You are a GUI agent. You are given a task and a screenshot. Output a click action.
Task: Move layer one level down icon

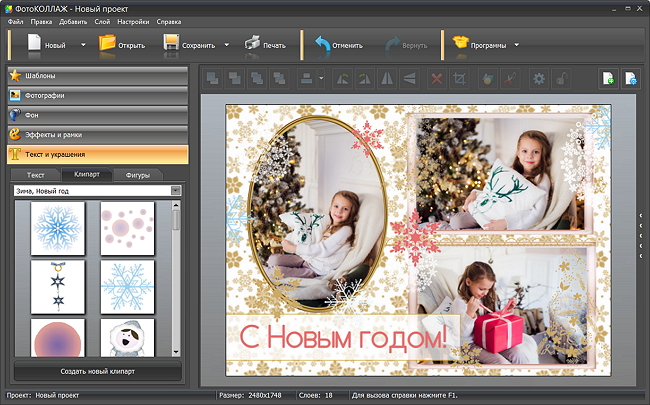tap(280, 78)
